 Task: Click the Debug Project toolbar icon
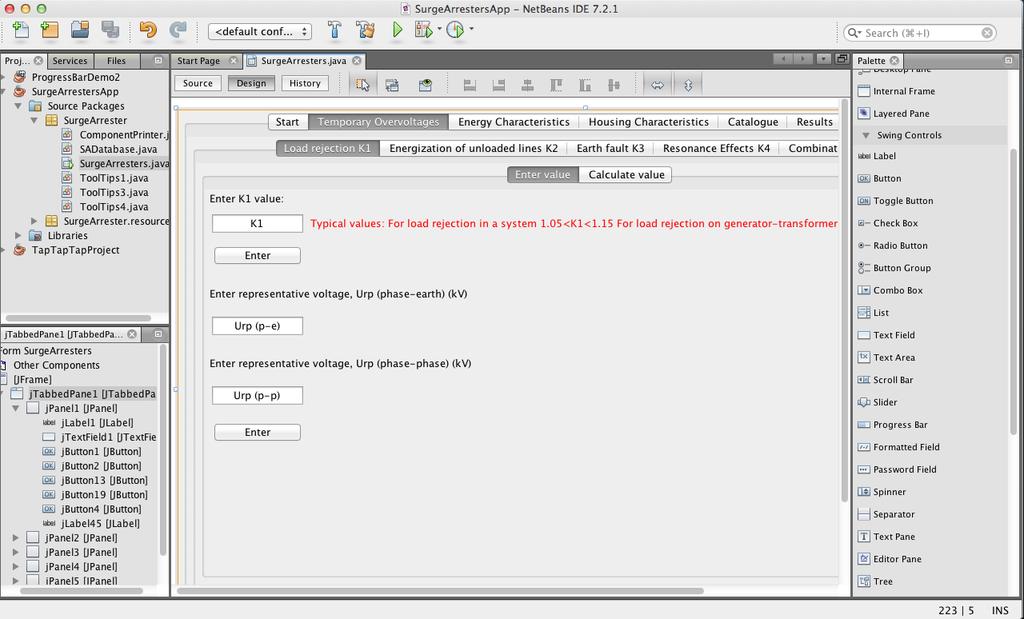click(424, 30)
